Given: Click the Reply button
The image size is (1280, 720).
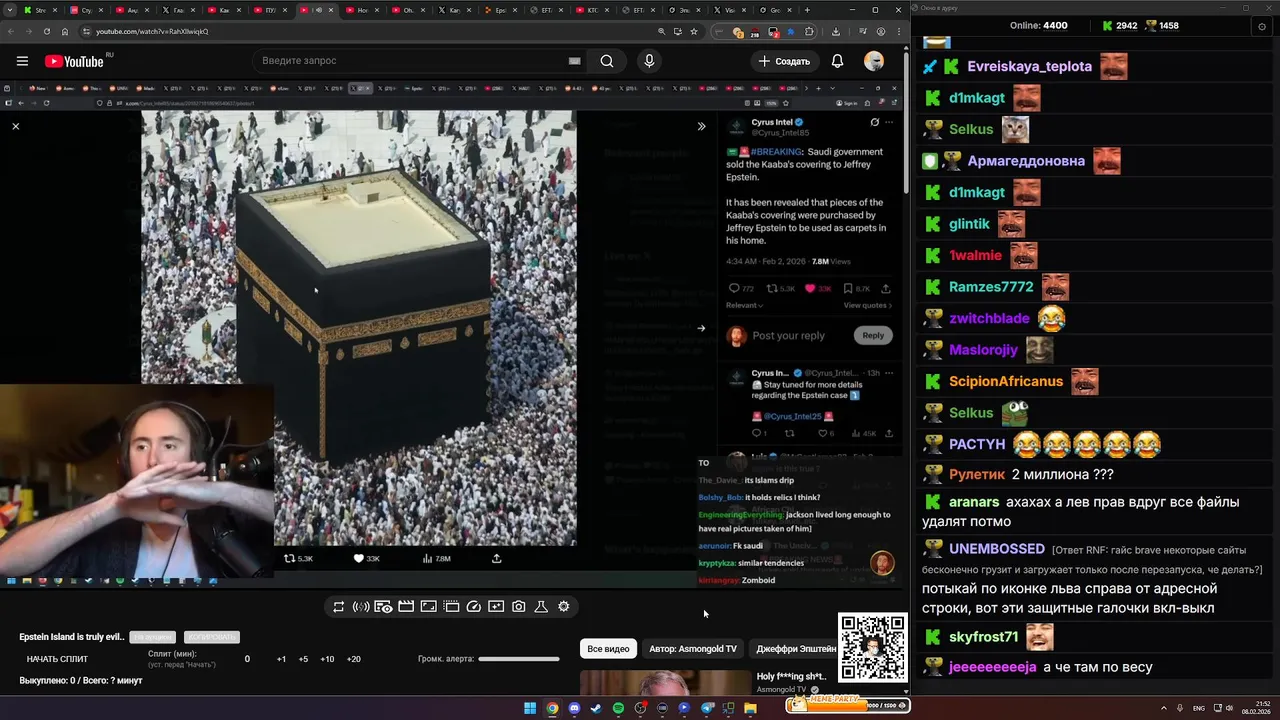Looking at the screenshot, I should [x=873, y=336].
